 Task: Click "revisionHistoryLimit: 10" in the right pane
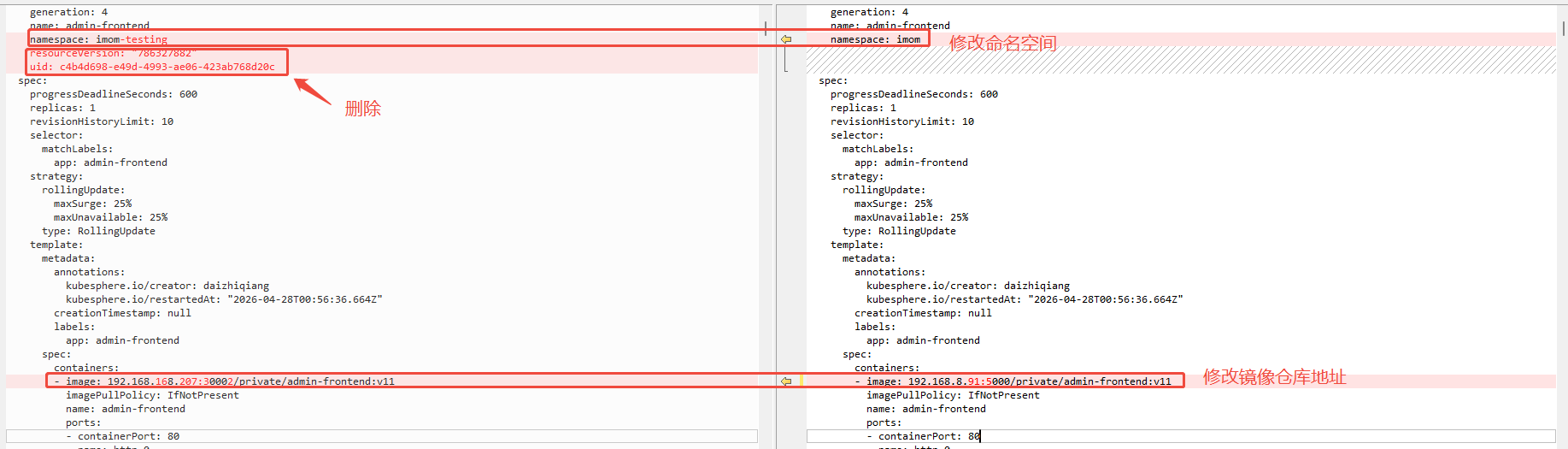tap(902, 121)
